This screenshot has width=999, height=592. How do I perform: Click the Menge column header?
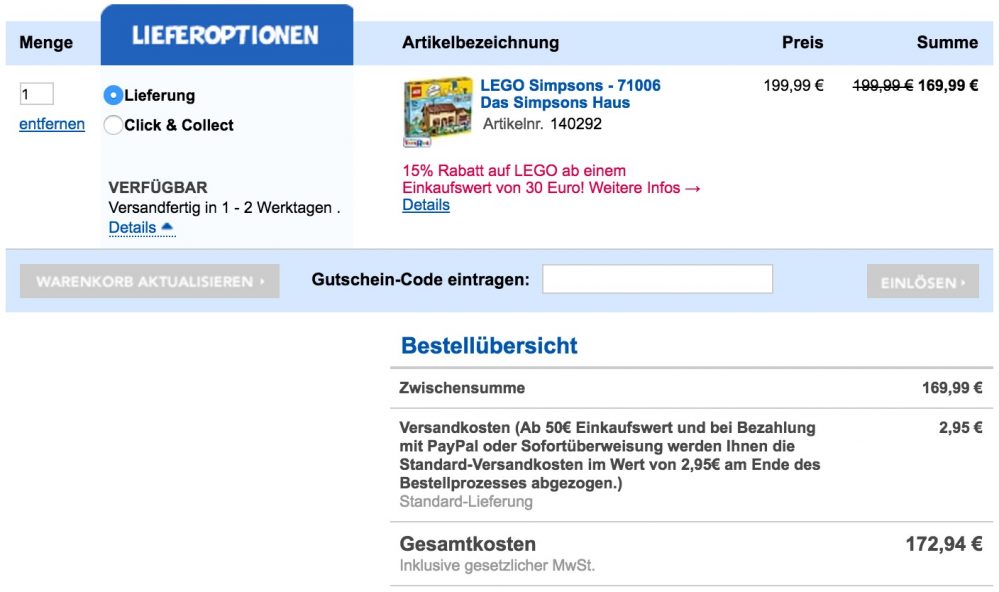coord(46,43)
